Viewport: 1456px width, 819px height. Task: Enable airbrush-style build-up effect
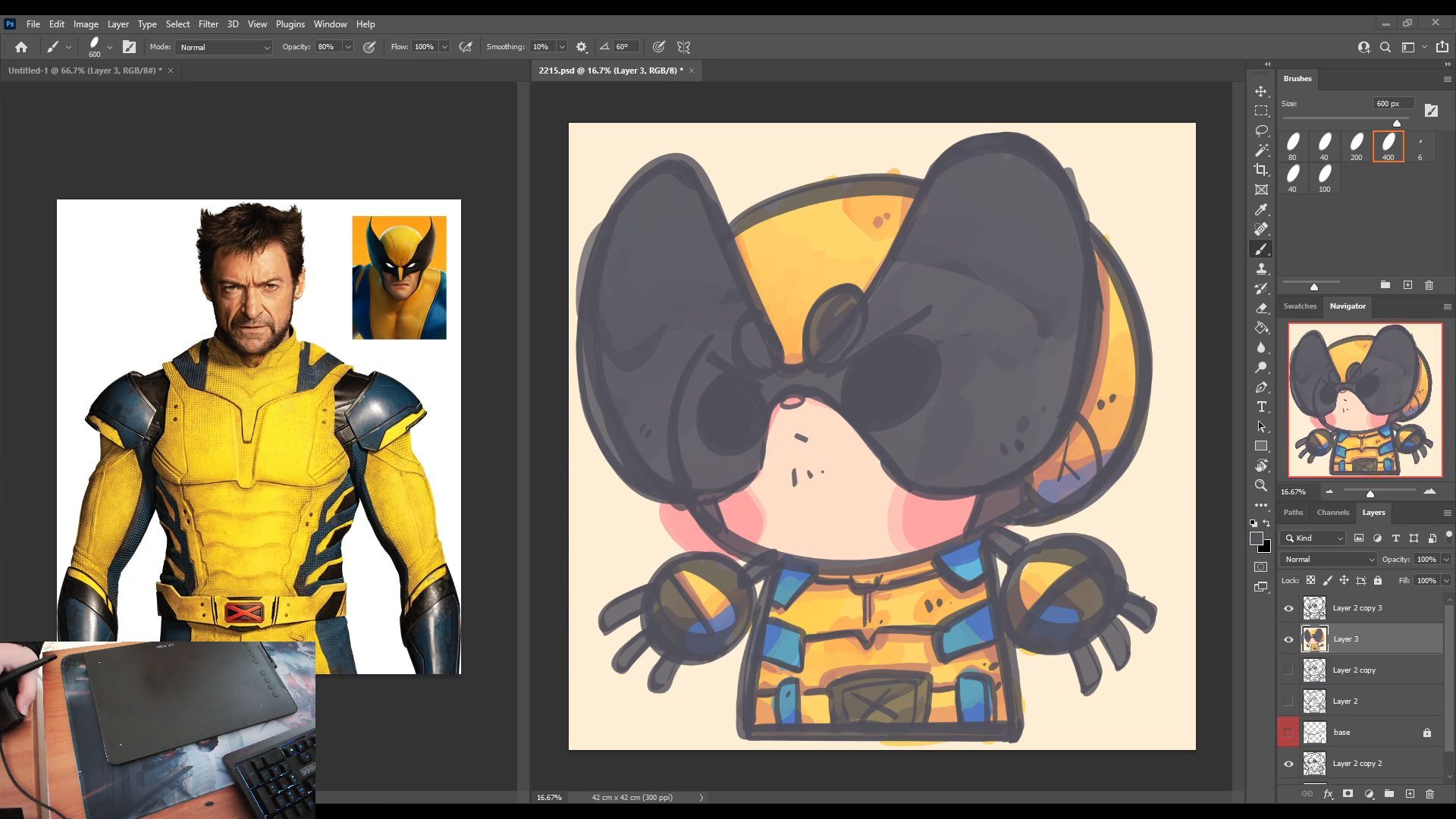pos(466,47)
